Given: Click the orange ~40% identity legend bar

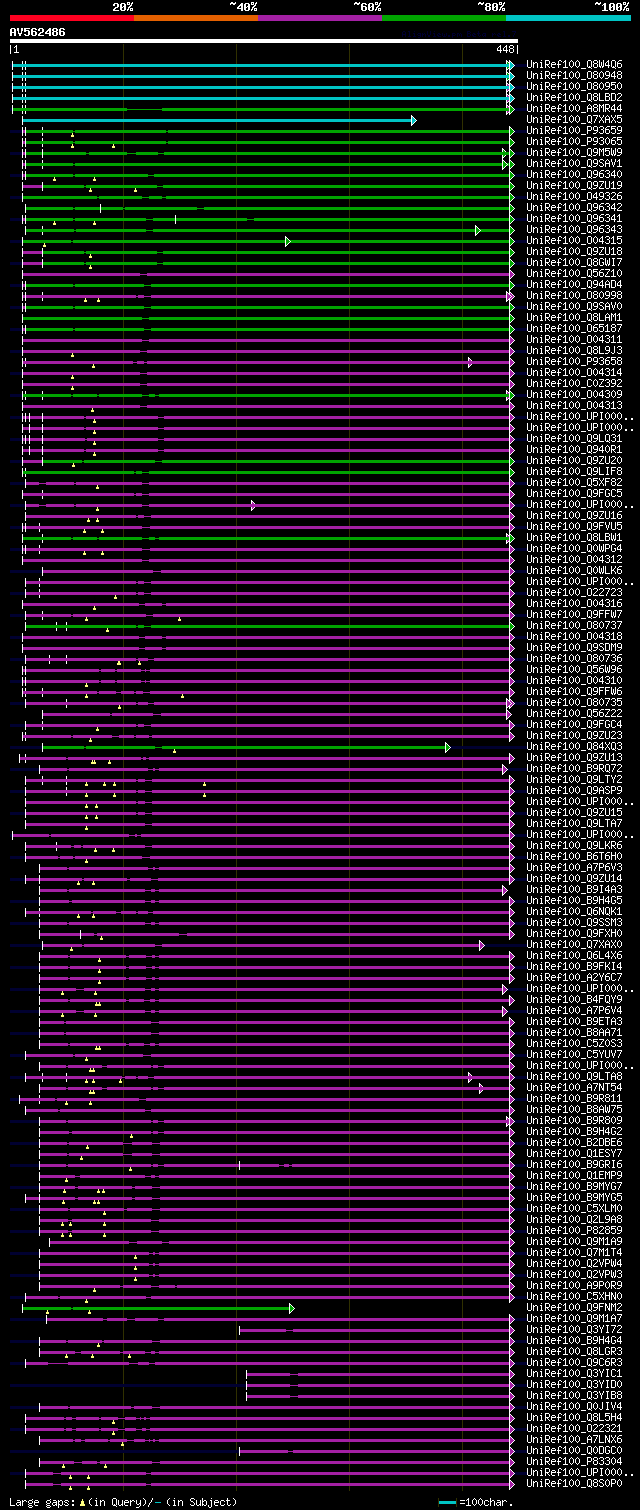Looking at the screenshot, I should 196,18.
